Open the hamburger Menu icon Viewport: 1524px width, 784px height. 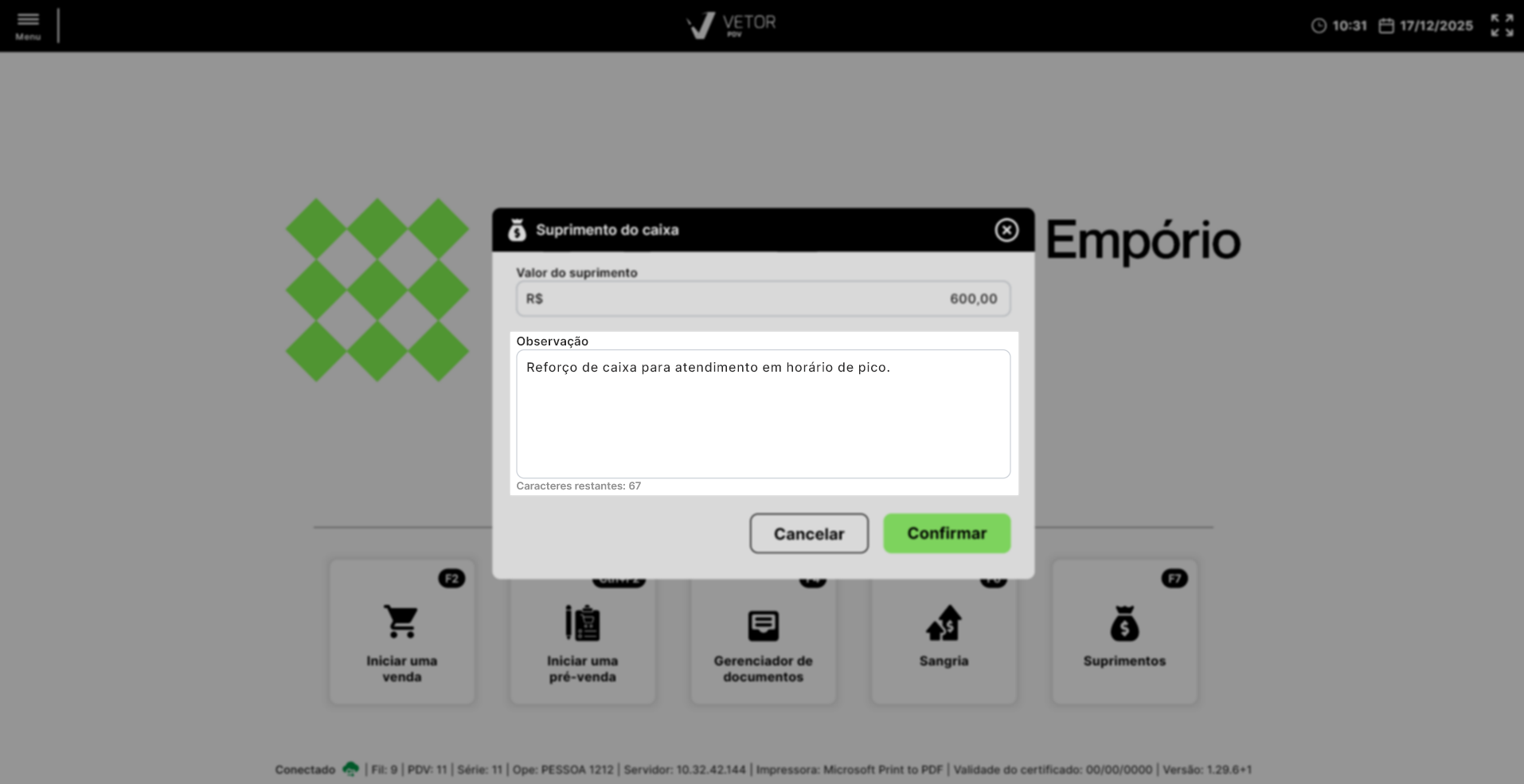[28, 25]
